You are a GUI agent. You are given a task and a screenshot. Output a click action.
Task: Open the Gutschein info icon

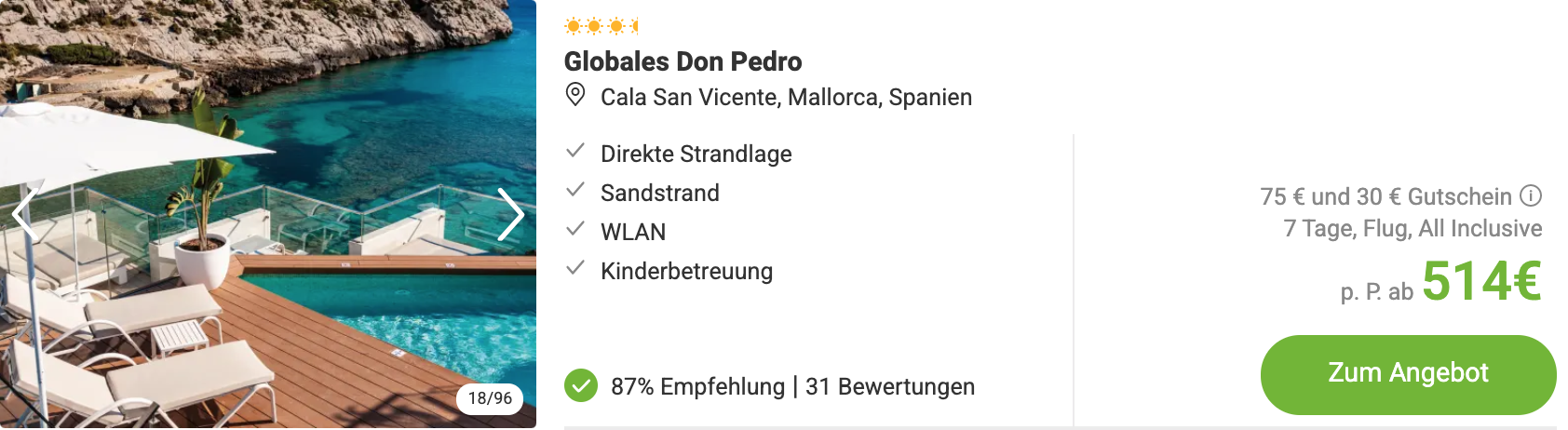[1531, 196]
